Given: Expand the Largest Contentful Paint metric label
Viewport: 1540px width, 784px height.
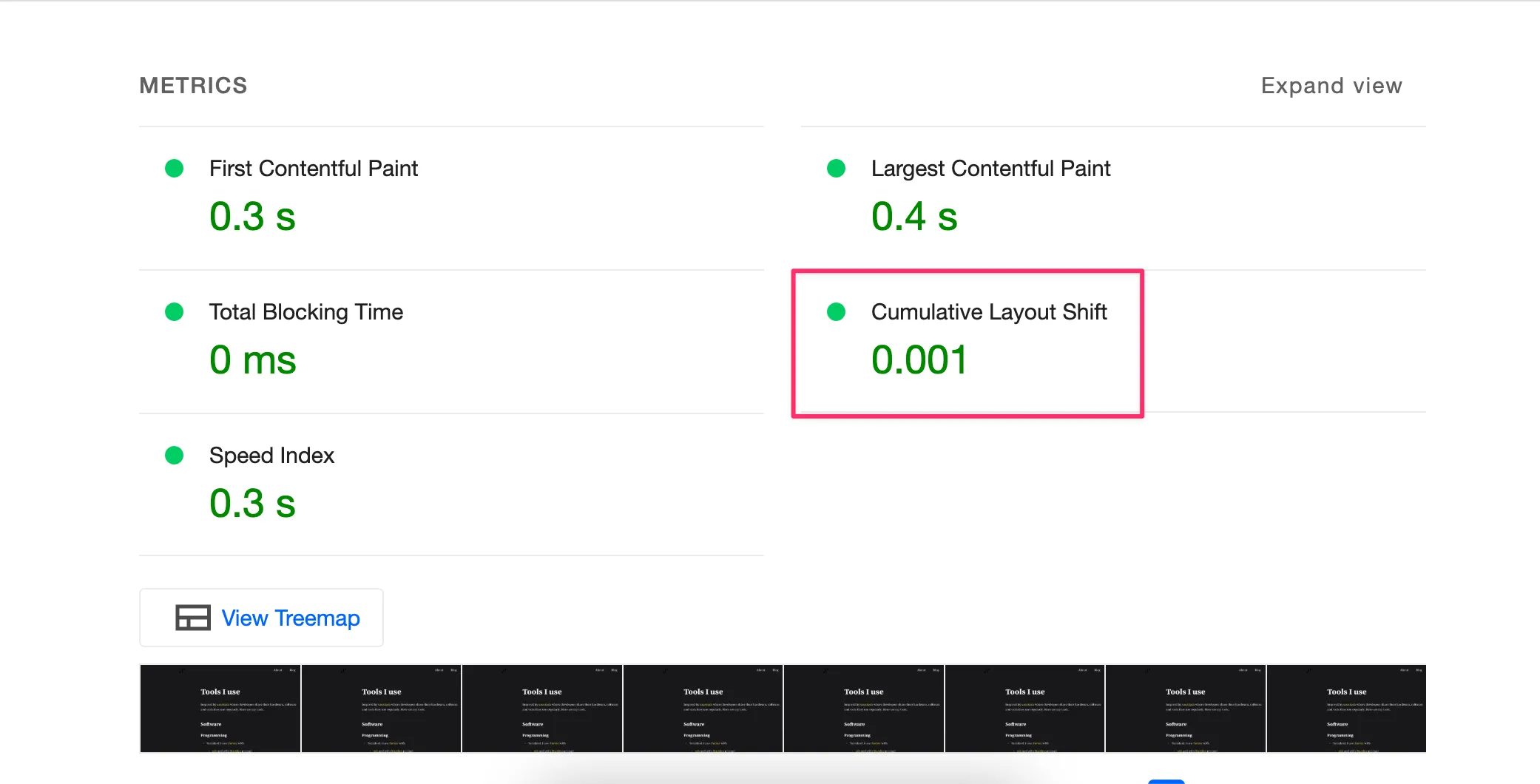Looking at the screenshot, I should [x=990, y=169].
